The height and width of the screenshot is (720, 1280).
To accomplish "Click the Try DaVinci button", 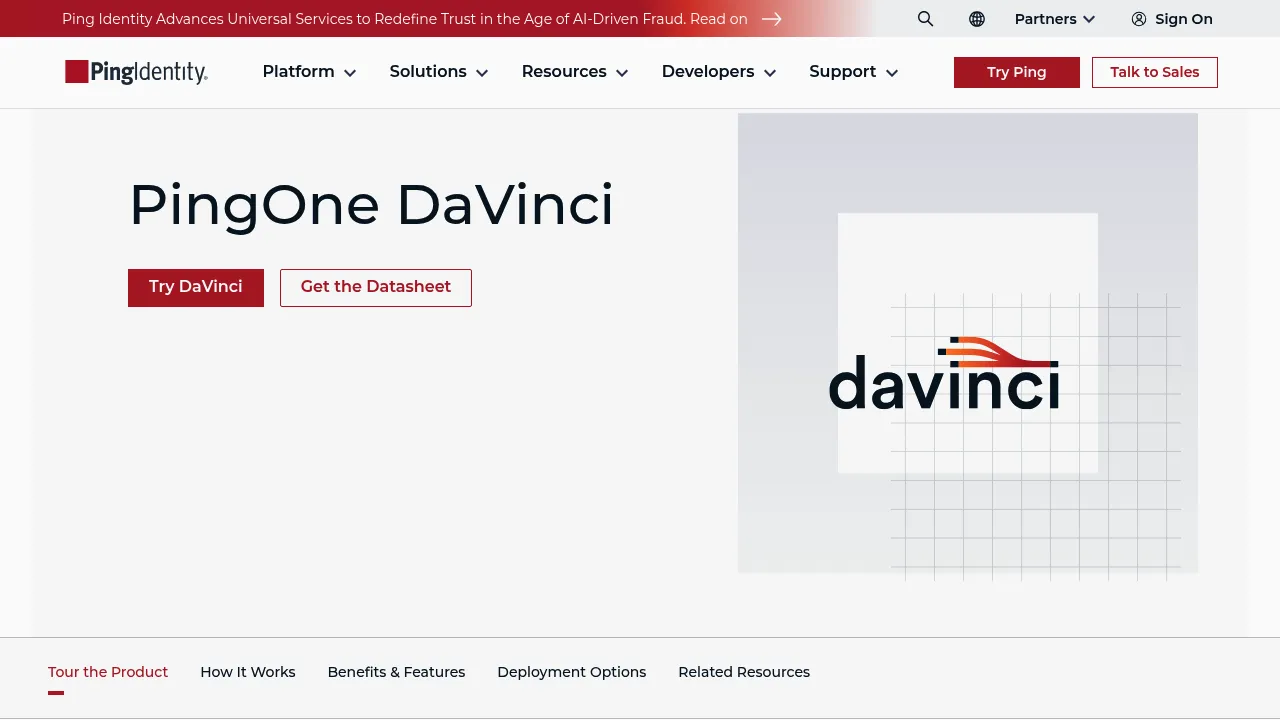I will 196,288.
